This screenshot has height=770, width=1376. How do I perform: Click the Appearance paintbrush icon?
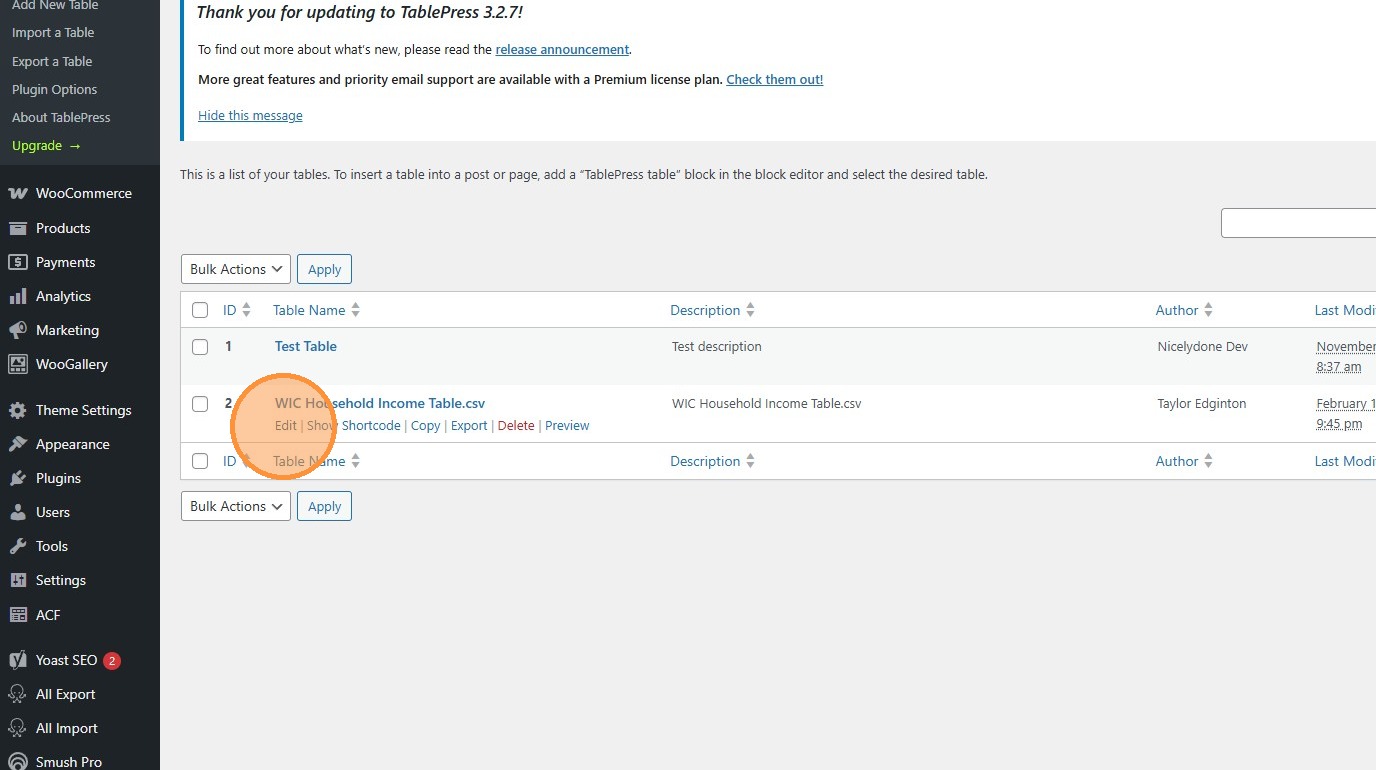point(17,444)
